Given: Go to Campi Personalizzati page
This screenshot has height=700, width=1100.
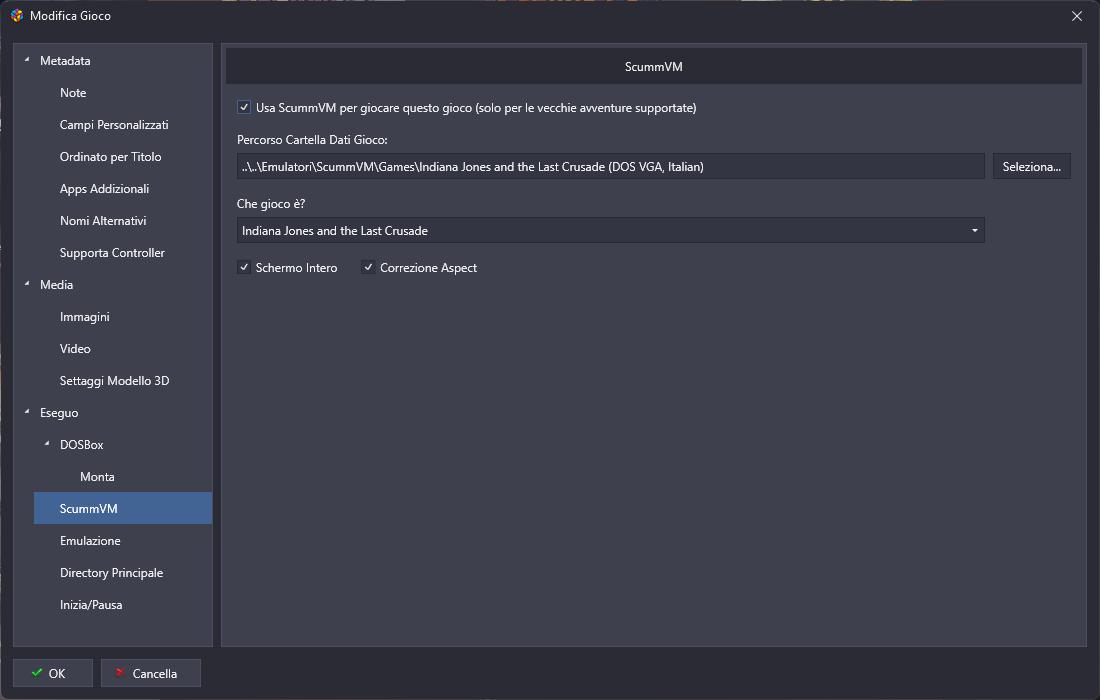Looking at the screenshot, I should [x=113, y=125].
